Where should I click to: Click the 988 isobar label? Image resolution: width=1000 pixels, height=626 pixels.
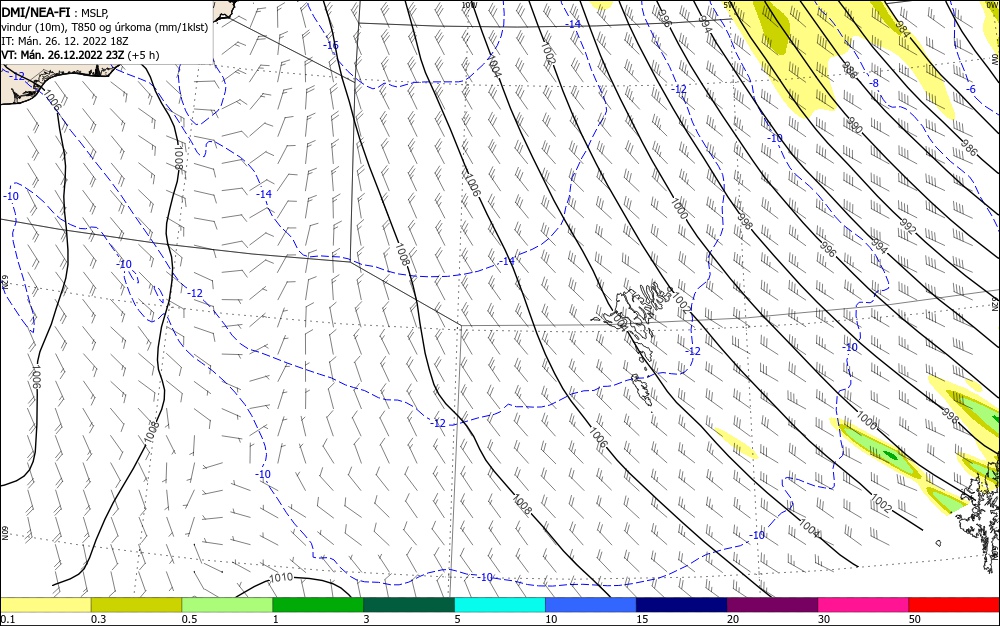point(849,70)
